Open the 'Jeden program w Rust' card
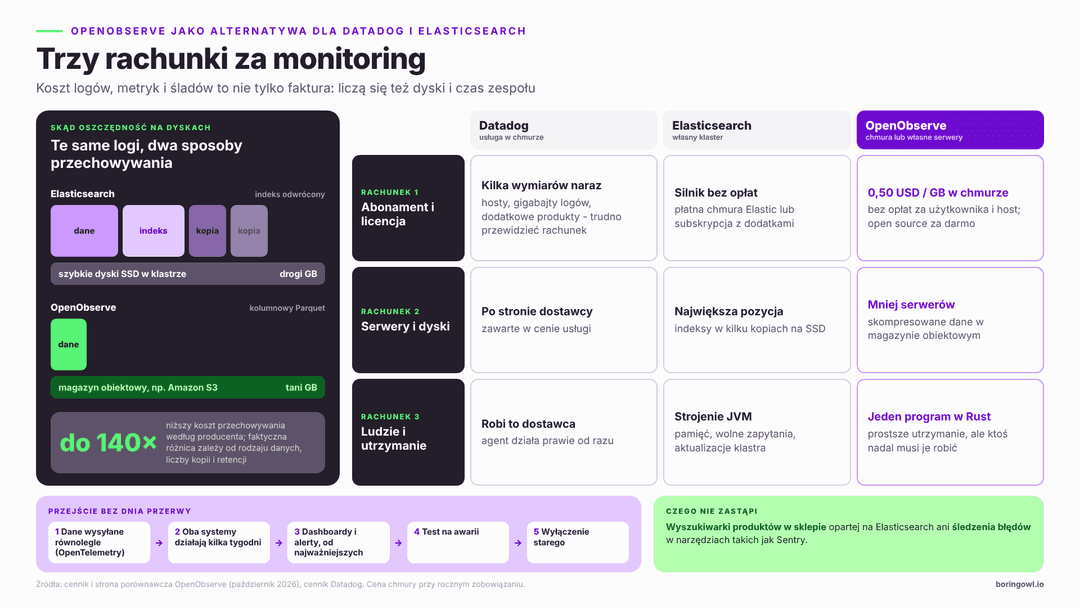1080x608 pixels. tap(950, 432)
